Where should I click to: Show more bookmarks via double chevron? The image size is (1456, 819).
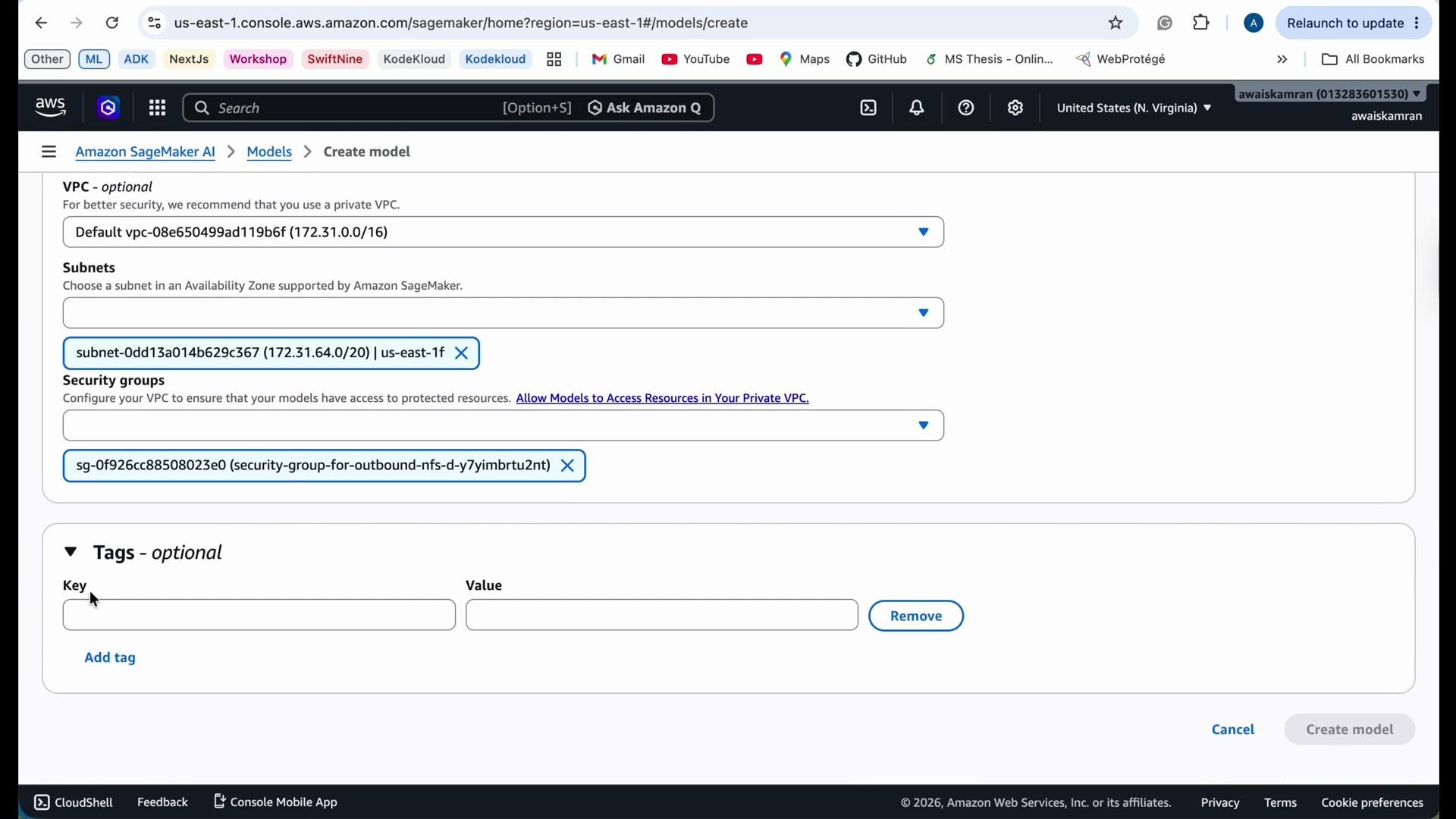coord(1283,60)
